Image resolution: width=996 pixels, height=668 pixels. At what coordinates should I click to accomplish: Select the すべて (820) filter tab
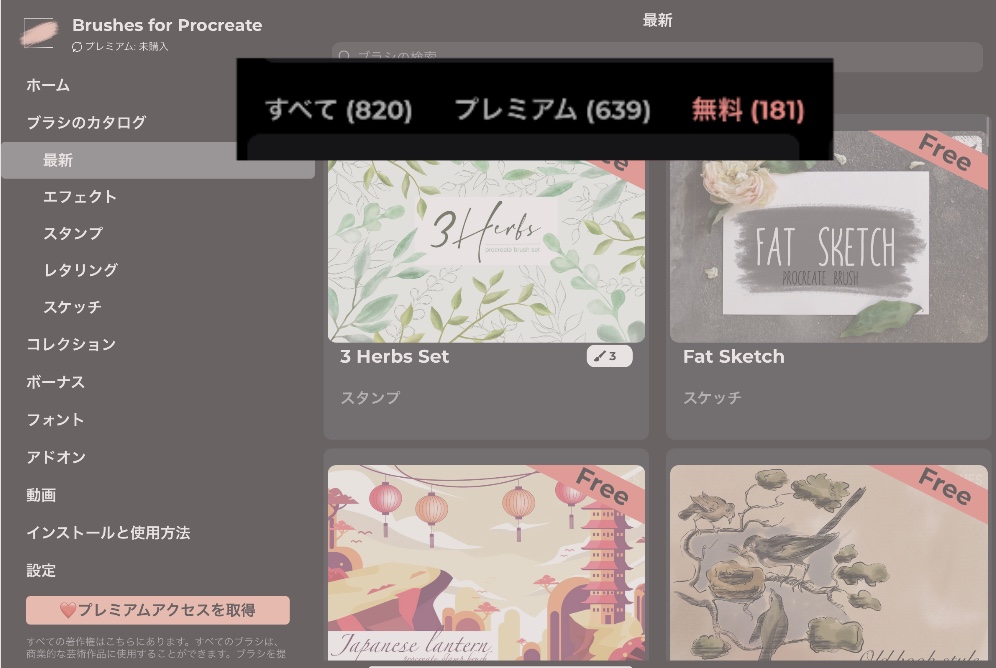click(339, 109)
